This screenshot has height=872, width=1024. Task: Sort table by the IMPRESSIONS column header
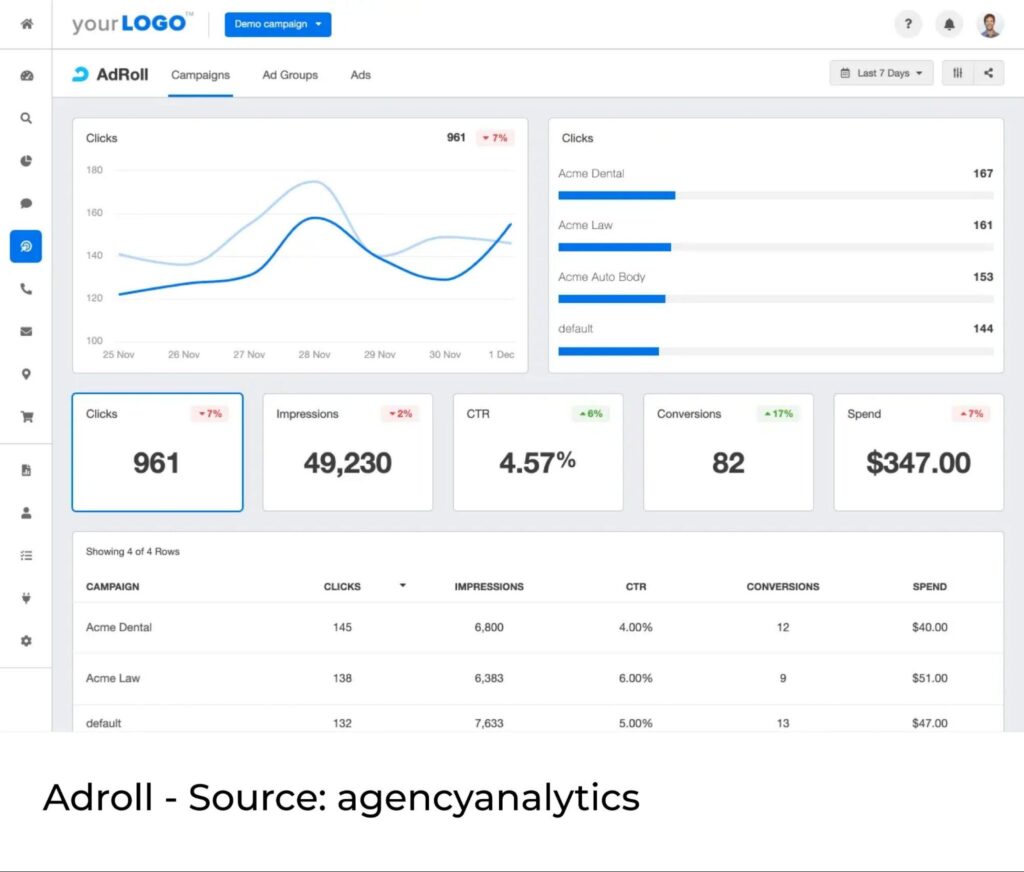point(489,587)
